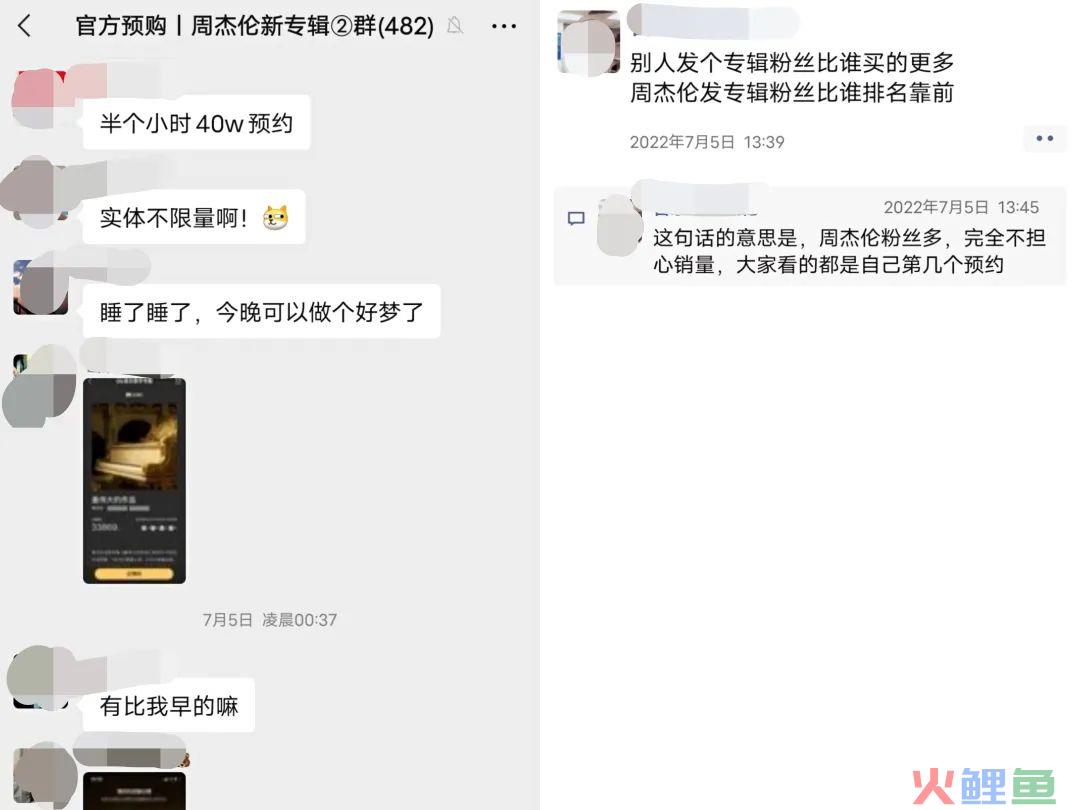Open the two-dot options button beside 13:39 post

click(1044, 138)
